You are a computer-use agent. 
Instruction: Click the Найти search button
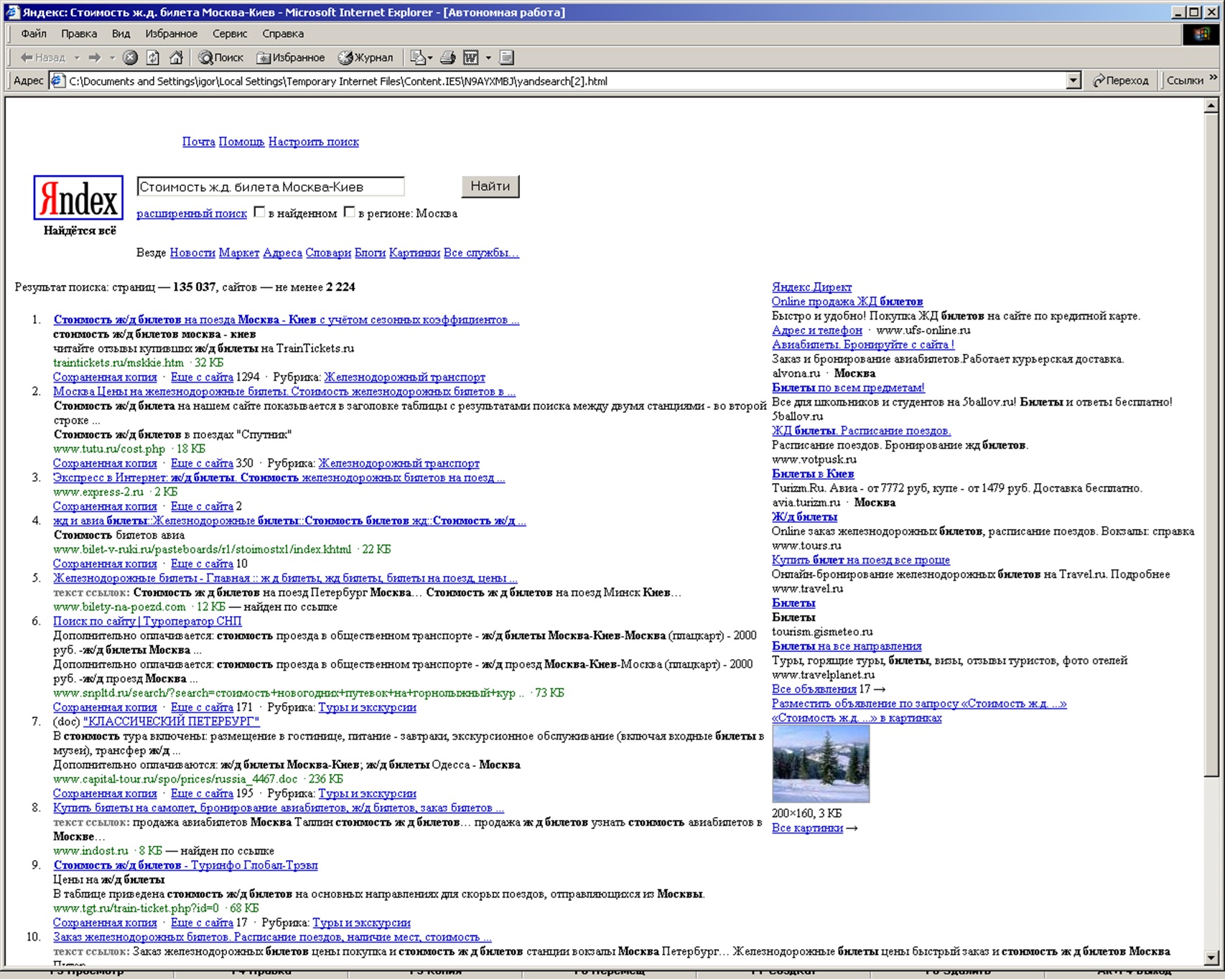tap(490, 187)
